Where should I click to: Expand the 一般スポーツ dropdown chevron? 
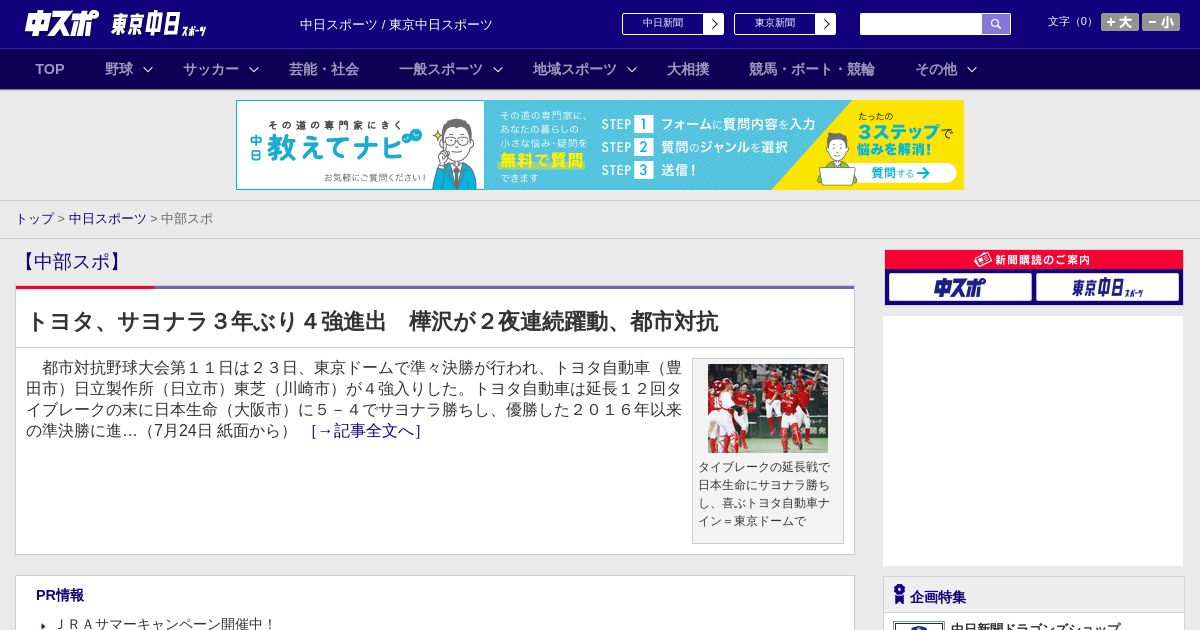point(498,69)
